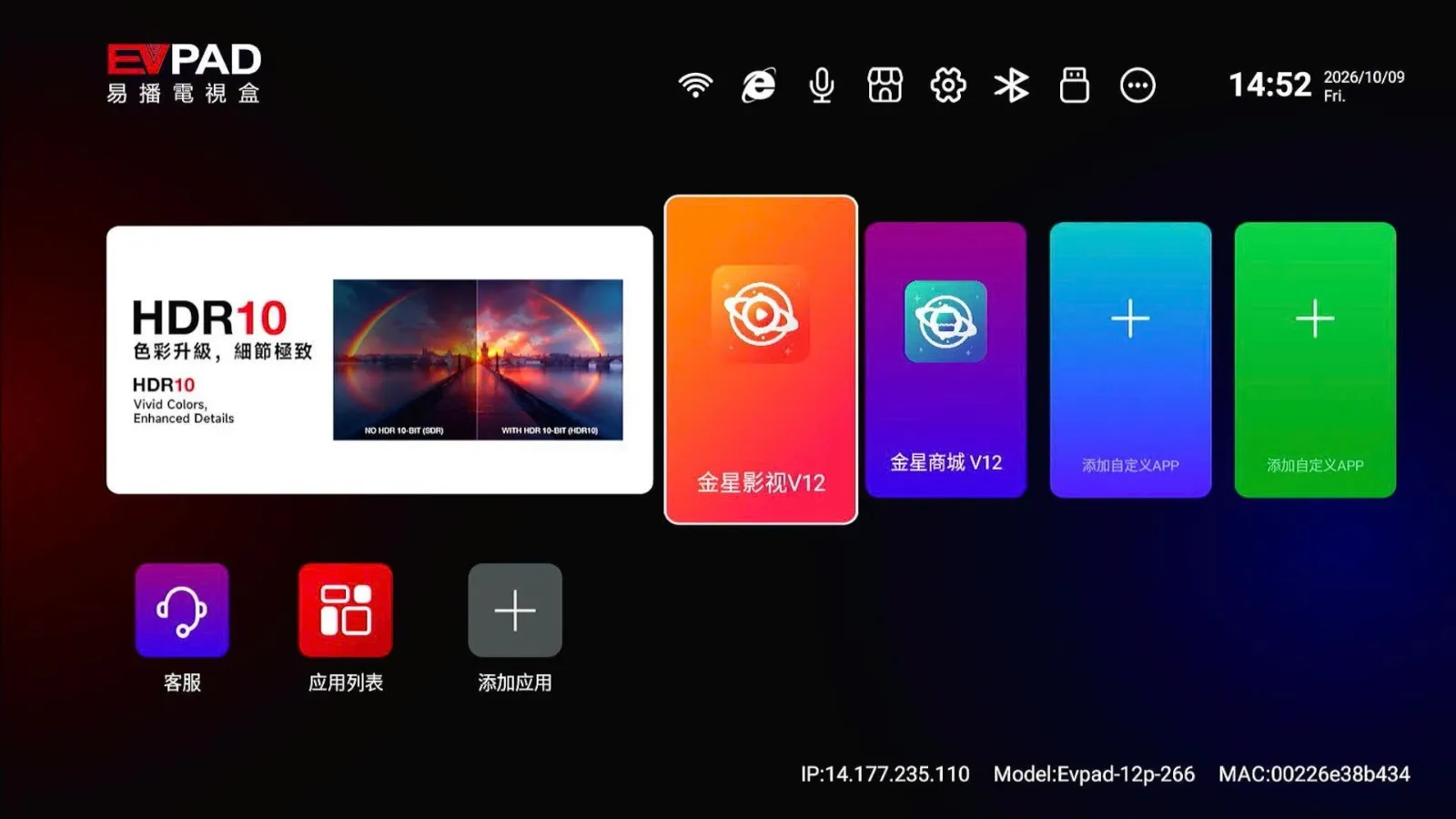The width and height of the screenshot is (1456, 819).
Task: Open the HDR10 promotional banner
Action: coord(379,359)
